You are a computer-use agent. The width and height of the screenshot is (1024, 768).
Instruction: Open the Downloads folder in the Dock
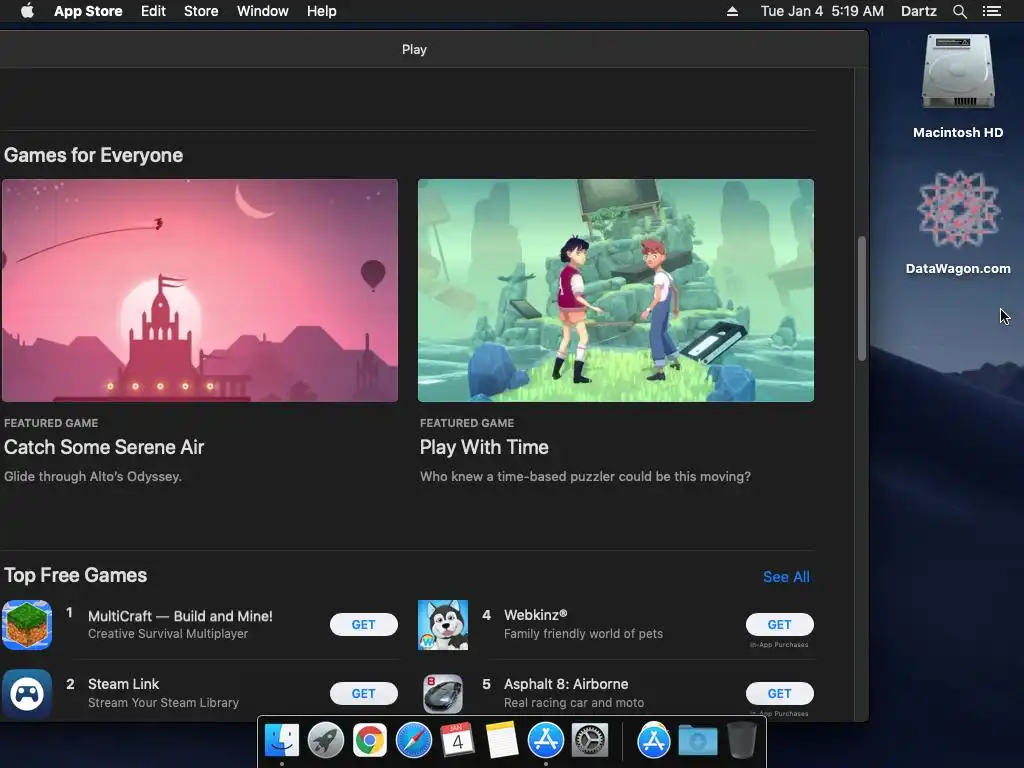point(697,740)
